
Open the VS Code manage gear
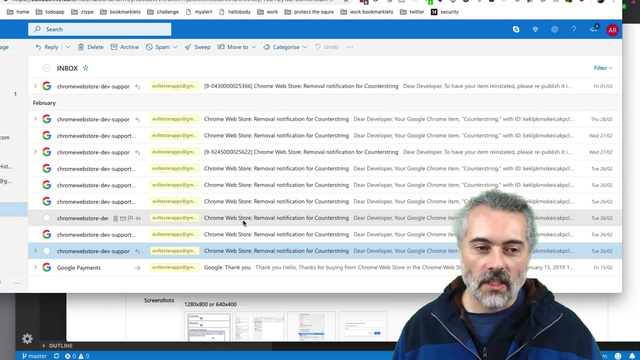click(27, 338)
